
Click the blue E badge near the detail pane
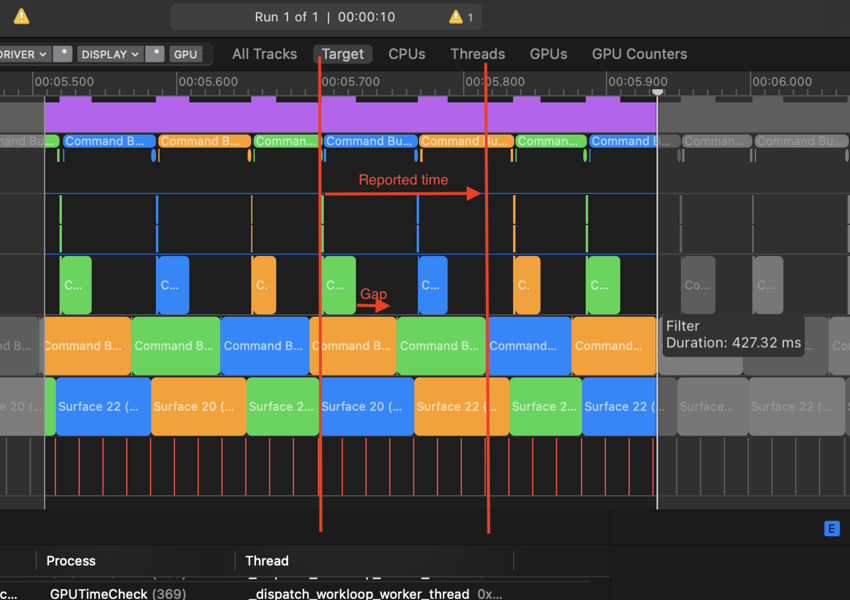point(832,528)
